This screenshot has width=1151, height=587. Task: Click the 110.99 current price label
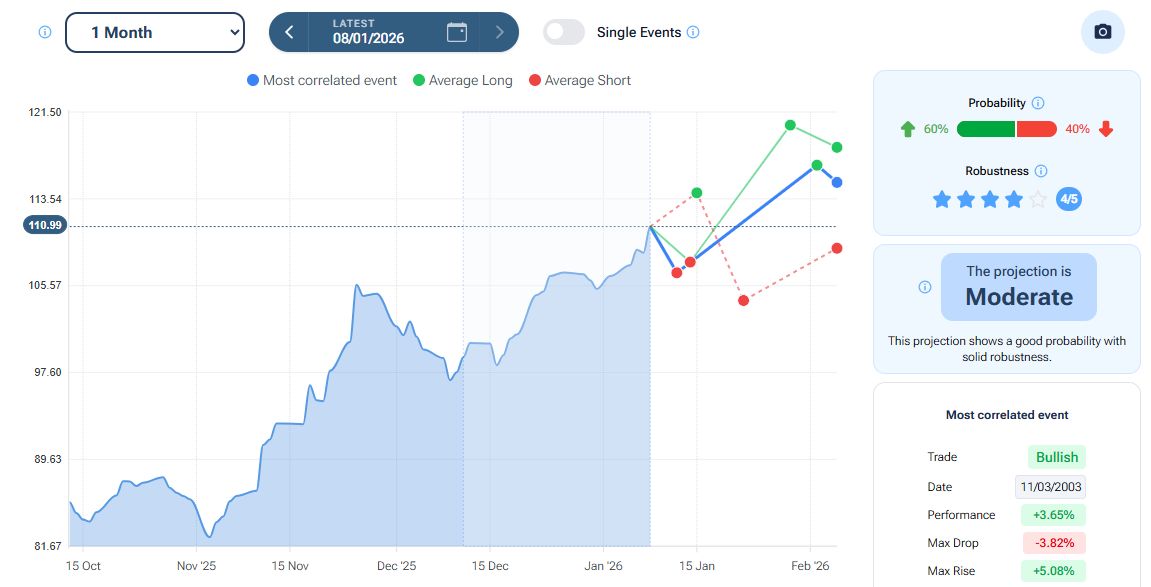pos(46,226)
